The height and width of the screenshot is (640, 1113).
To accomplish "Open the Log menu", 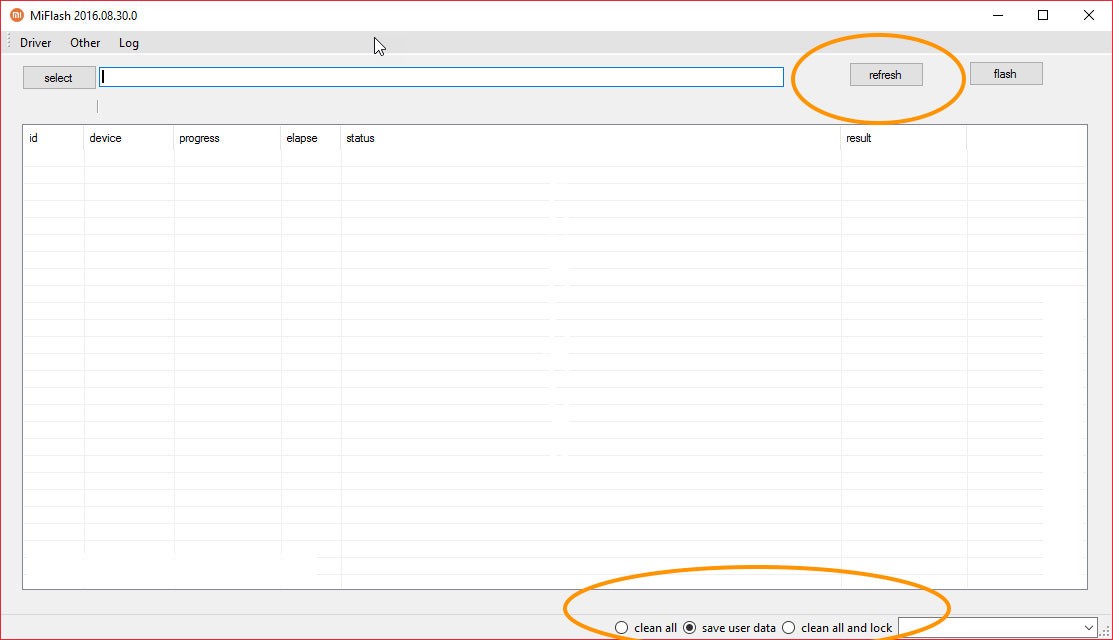I will click(129, 43).
